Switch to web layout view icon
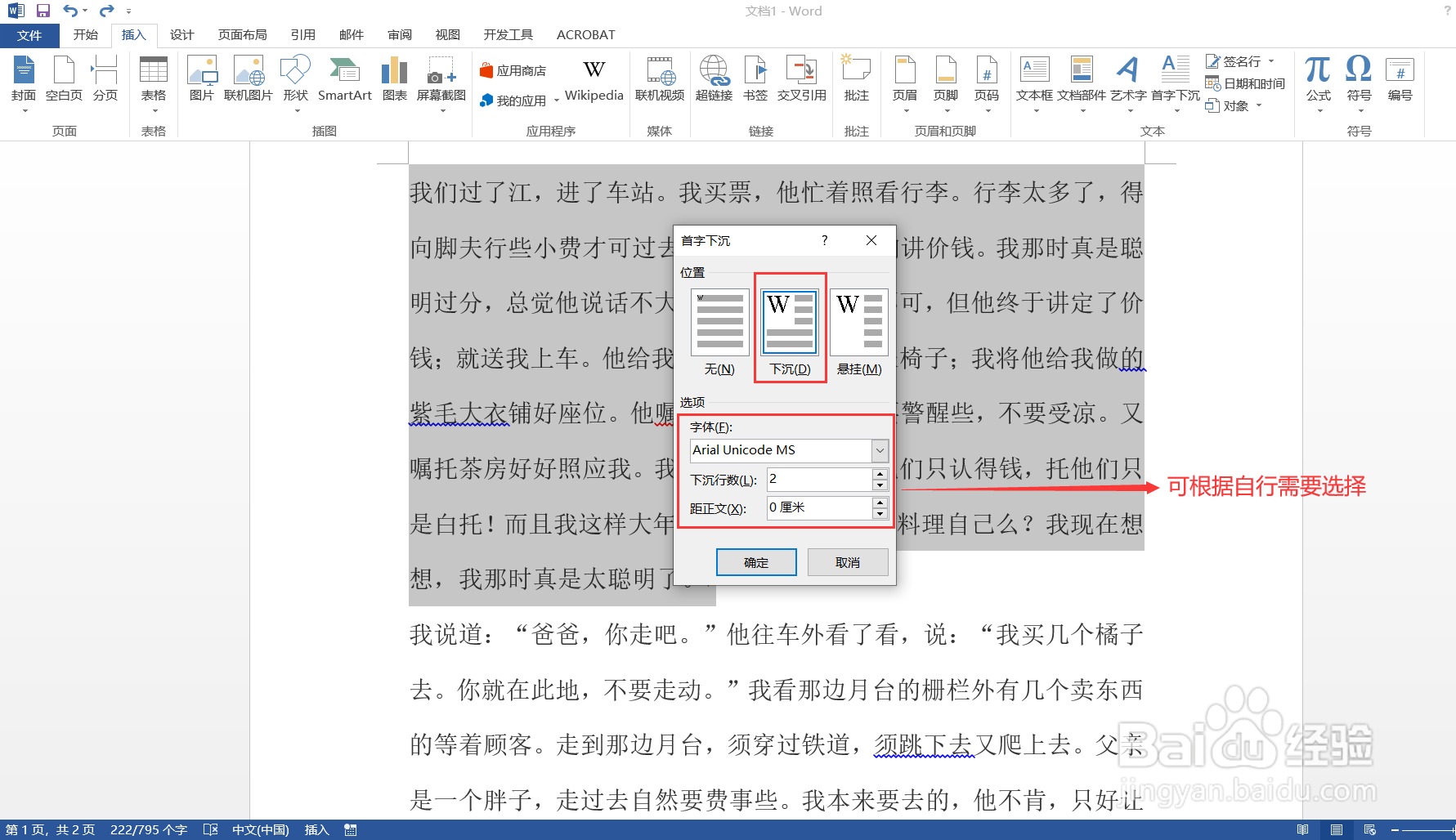Image resolution: width=1456 pixels, height=840 pixels. (1370, 829)
